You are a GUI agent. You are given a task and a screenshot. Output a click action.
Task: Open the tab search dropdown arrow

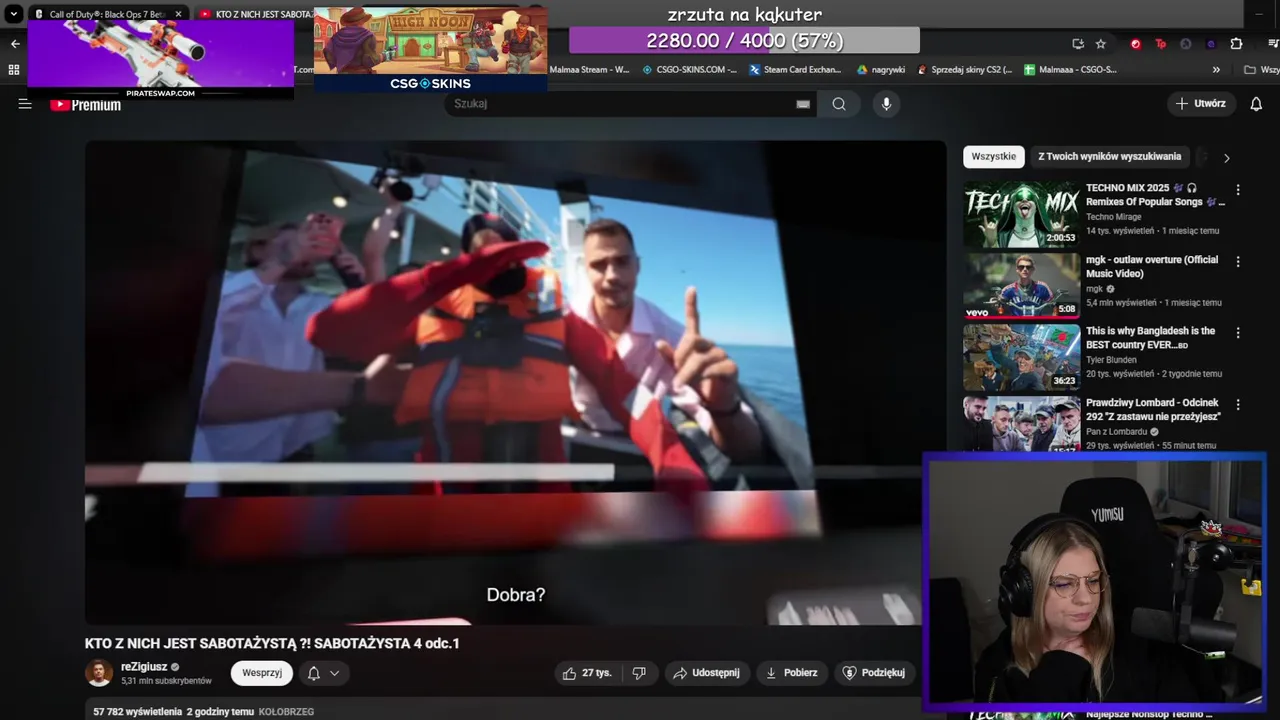(14, 14)
